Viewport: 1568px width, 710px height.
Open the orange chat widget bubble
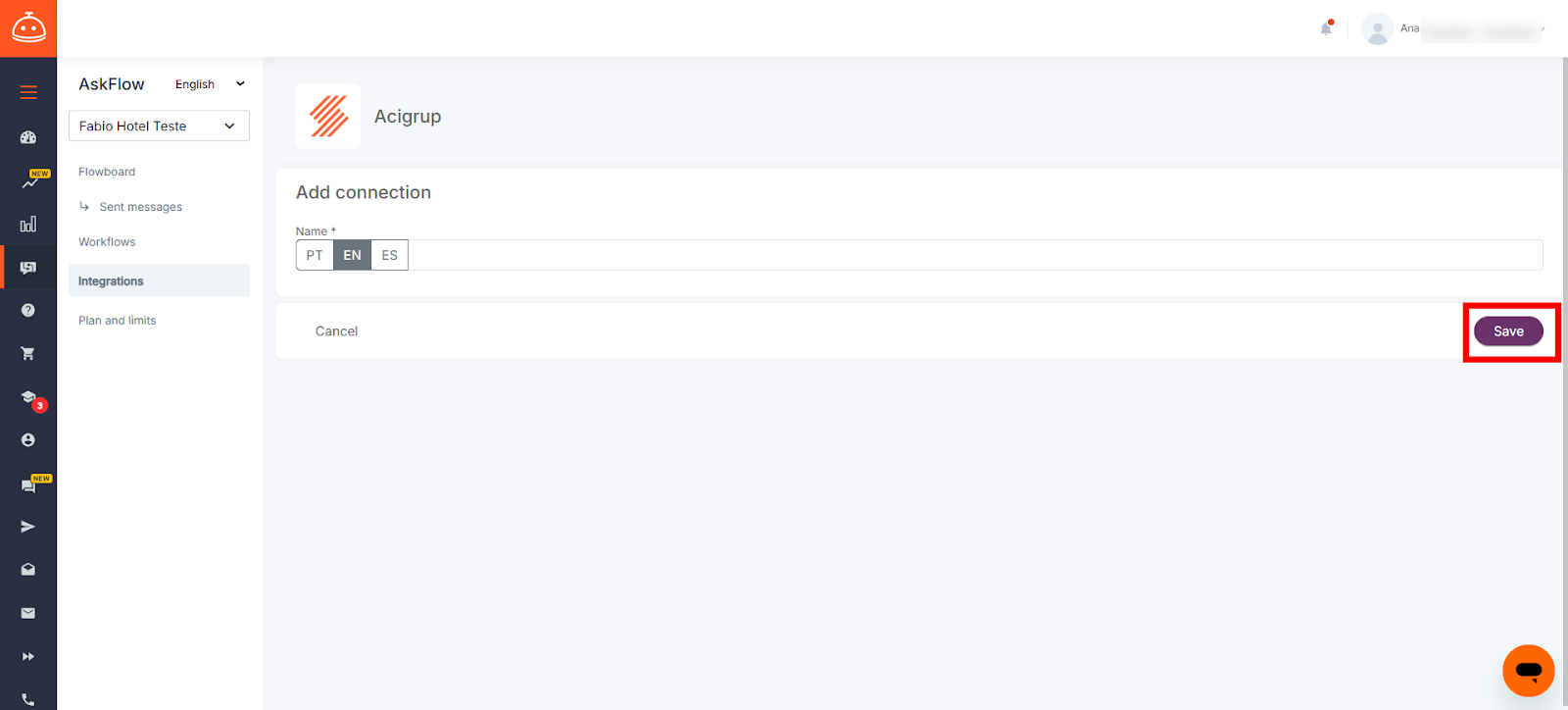click(1528, 671)
